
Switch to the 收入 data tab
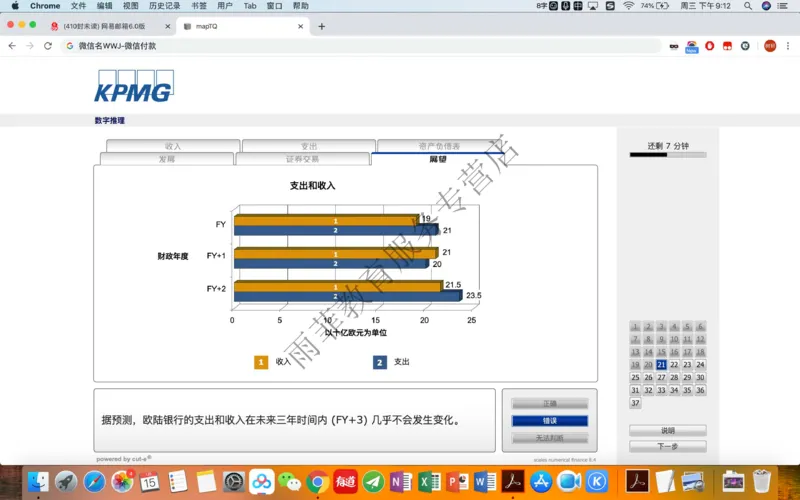[173, 146]
